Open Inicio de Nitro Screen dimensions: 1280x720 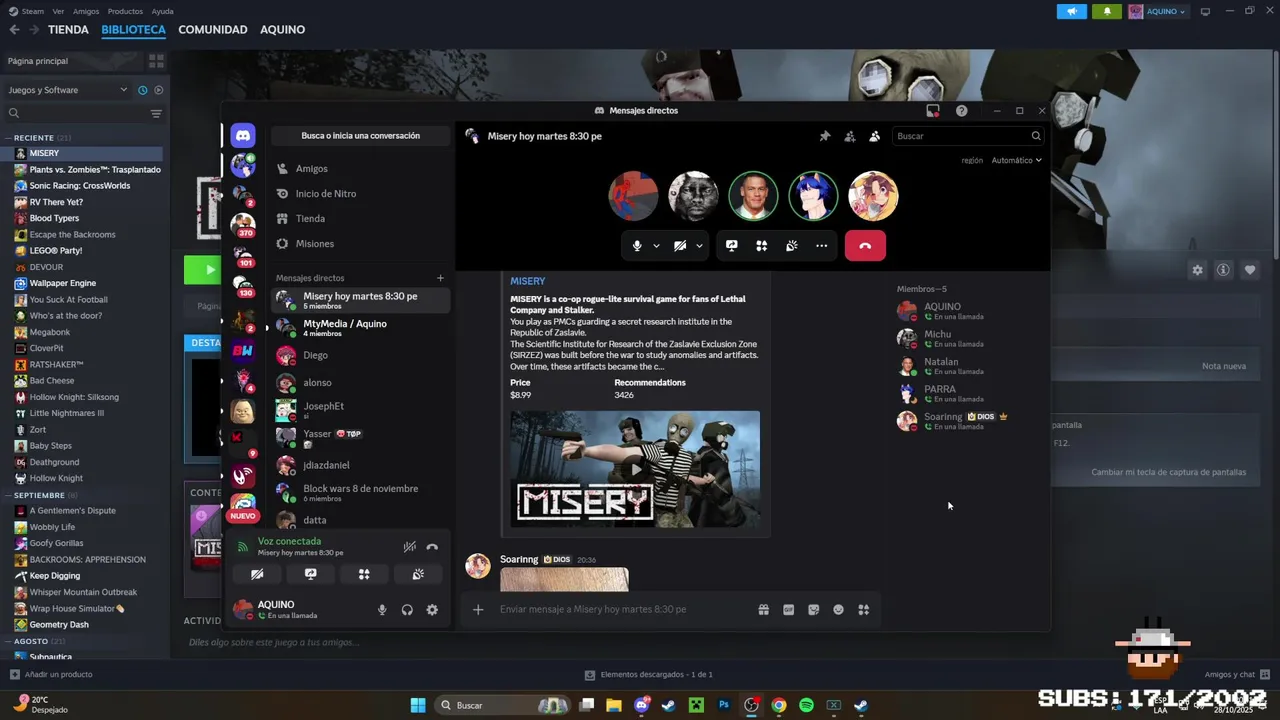coord(360,194)
